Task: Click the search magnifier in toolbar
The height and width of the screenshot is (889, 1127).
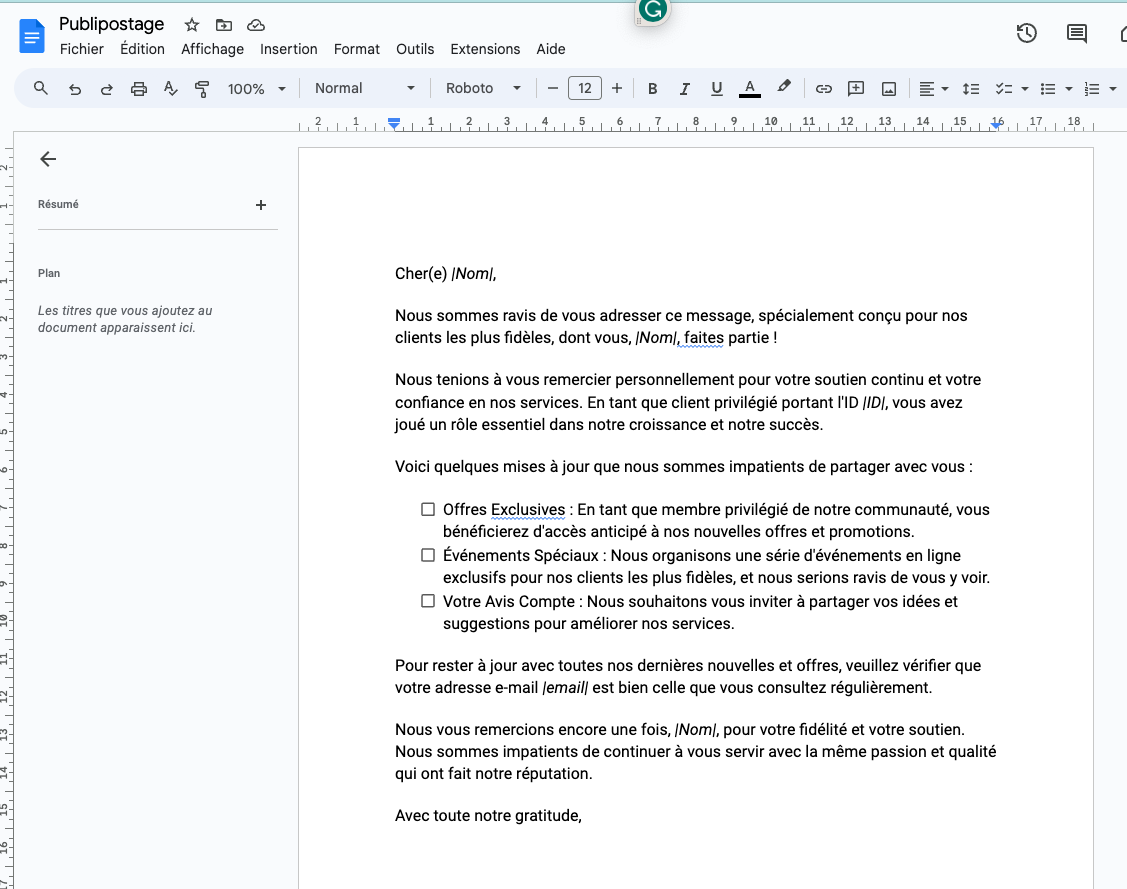Action: [41, 88]
